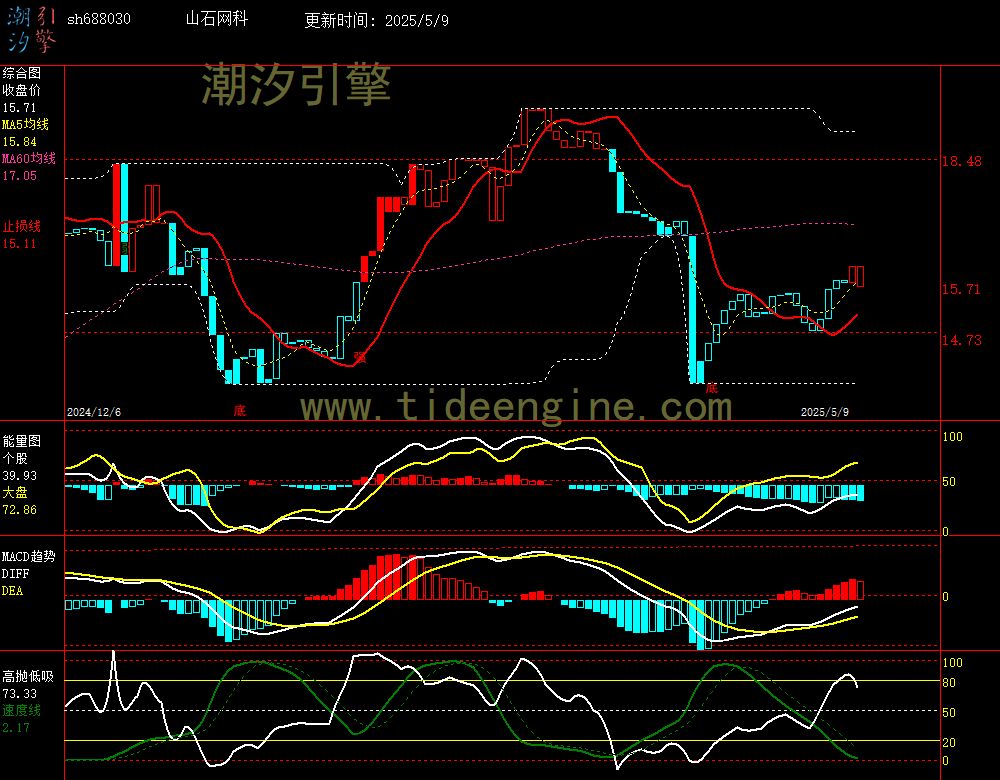Click the 0 axis label of MACD panel
The width and height of the screenshot is (1000, 780).
945,596
